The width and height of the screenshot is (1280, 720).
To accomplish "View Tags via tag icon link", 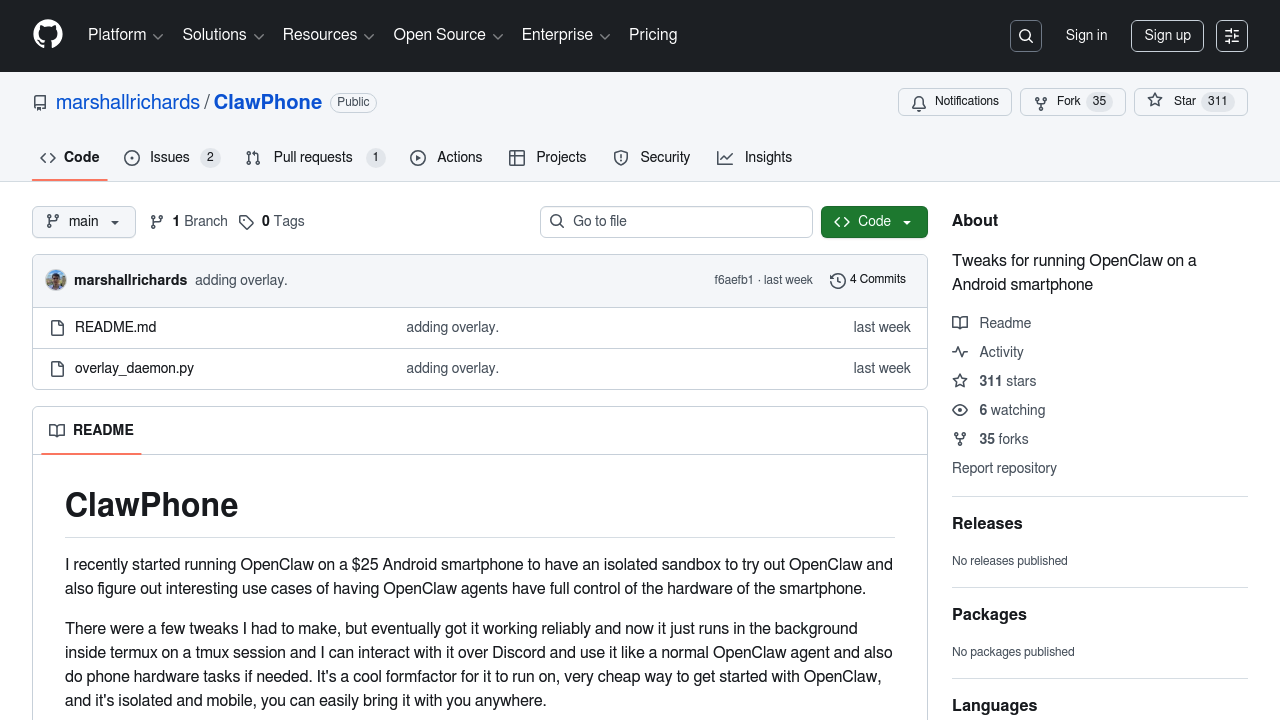I will [272, 222].
